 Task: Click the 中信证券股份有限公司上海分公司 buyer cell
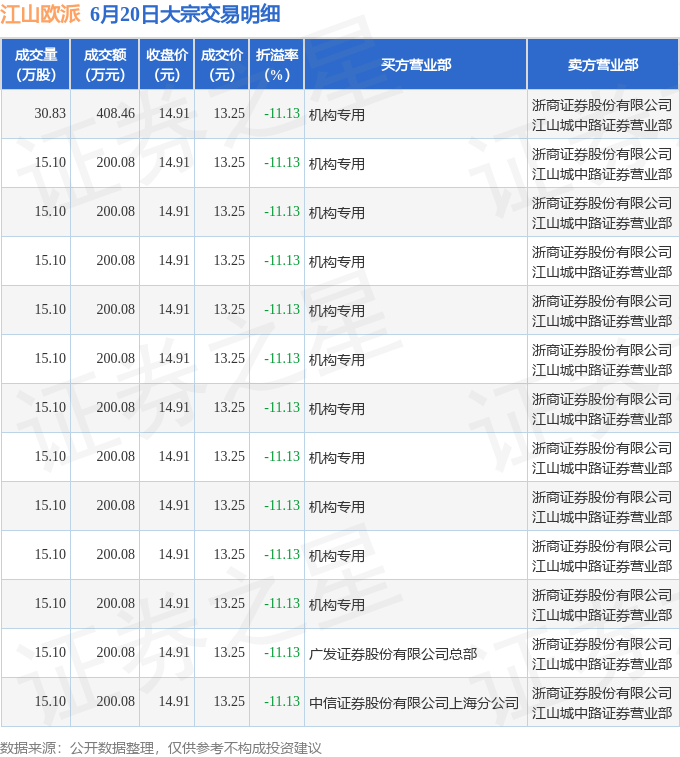point(414,703)
